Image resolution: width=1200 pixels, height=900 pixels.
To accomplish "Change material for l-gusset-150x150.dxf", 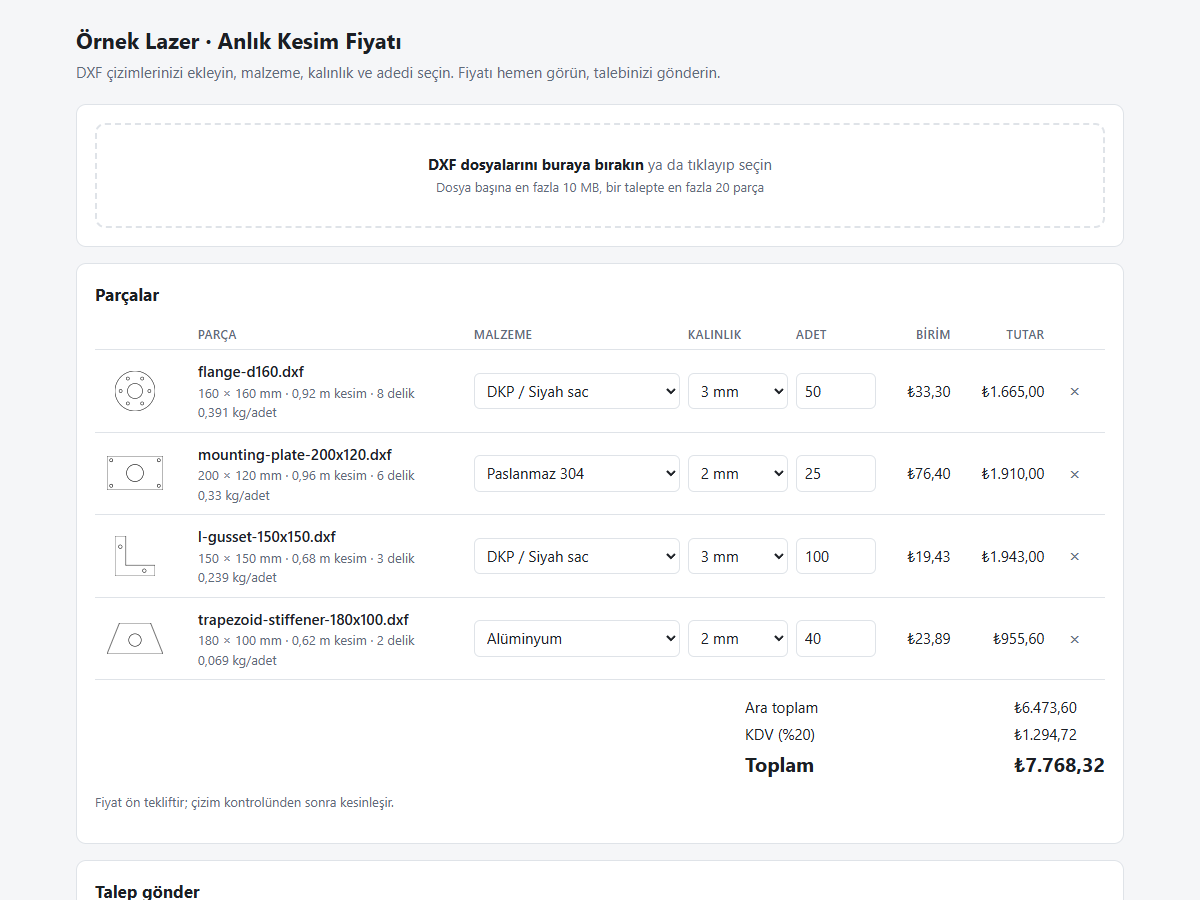I will coord(577,556).
